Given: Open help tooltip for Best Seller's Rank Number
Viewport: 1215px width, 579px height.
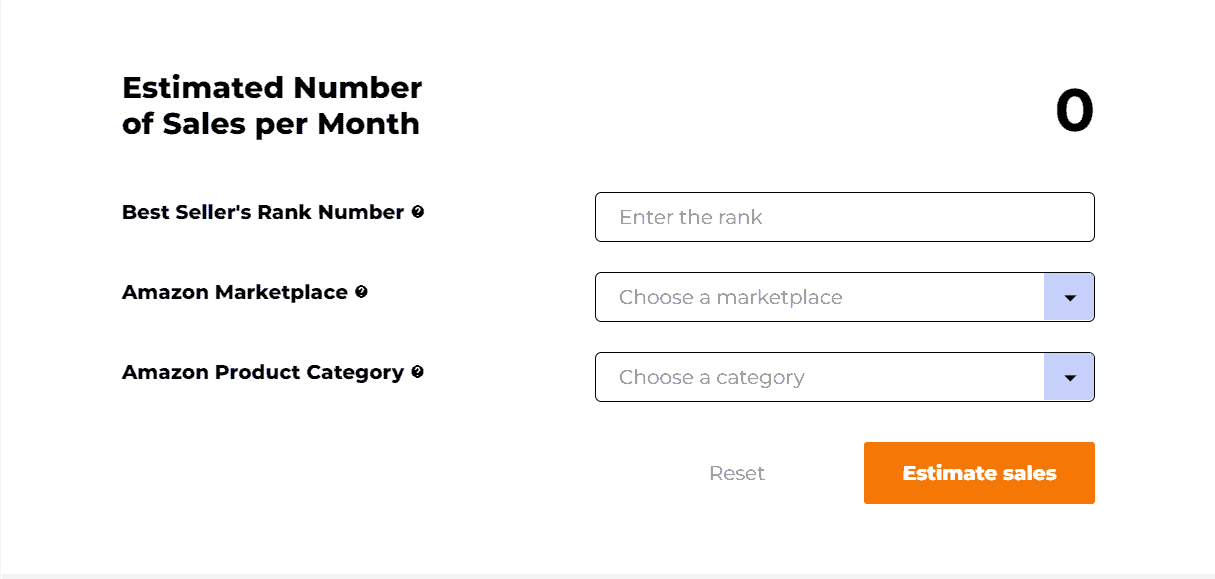Looking at the screenshot, I should pyautogui.click(x=419, y=212).
